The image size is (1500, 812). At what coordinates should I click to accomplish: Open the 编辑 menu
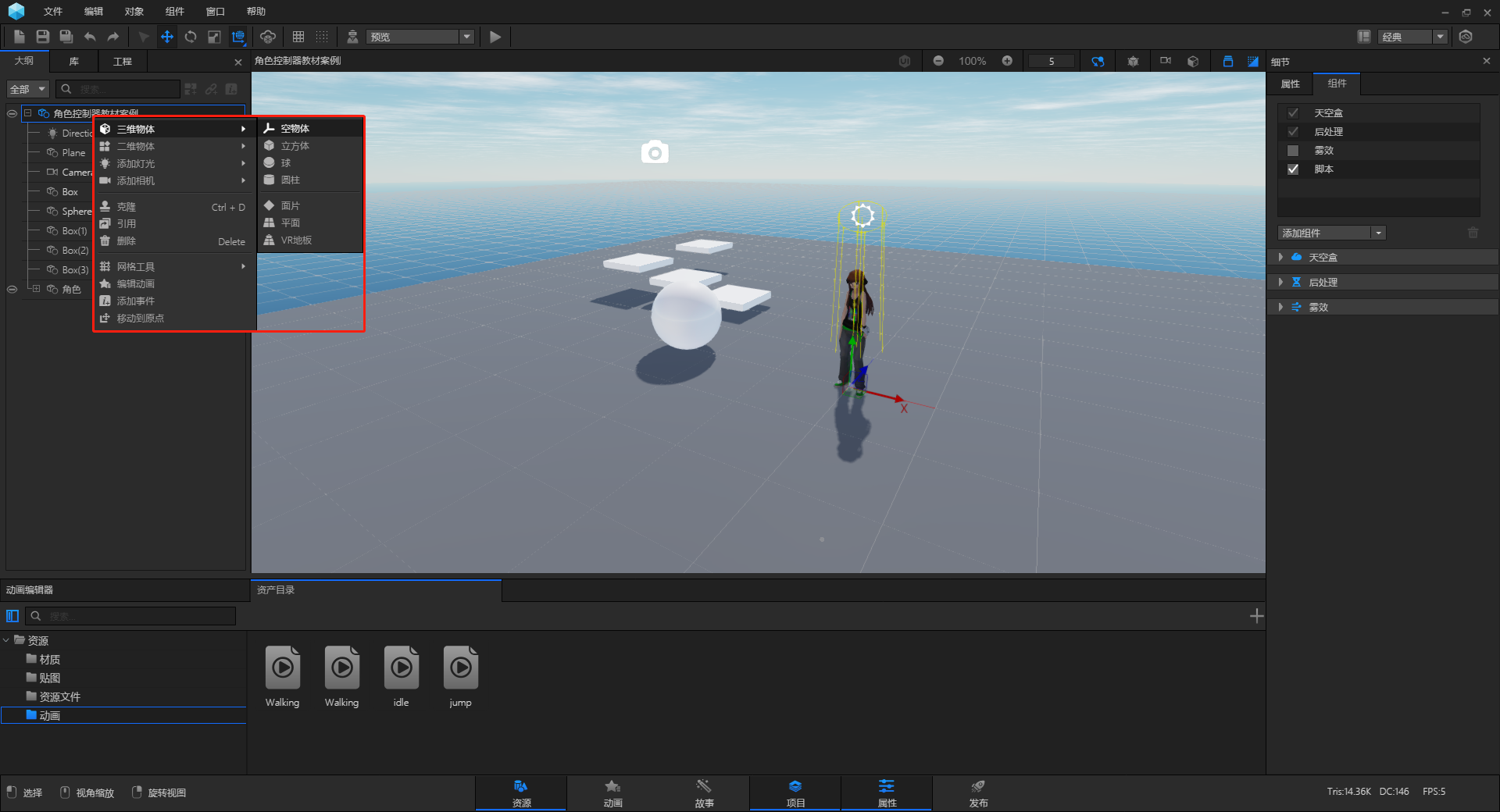[94, 12]
